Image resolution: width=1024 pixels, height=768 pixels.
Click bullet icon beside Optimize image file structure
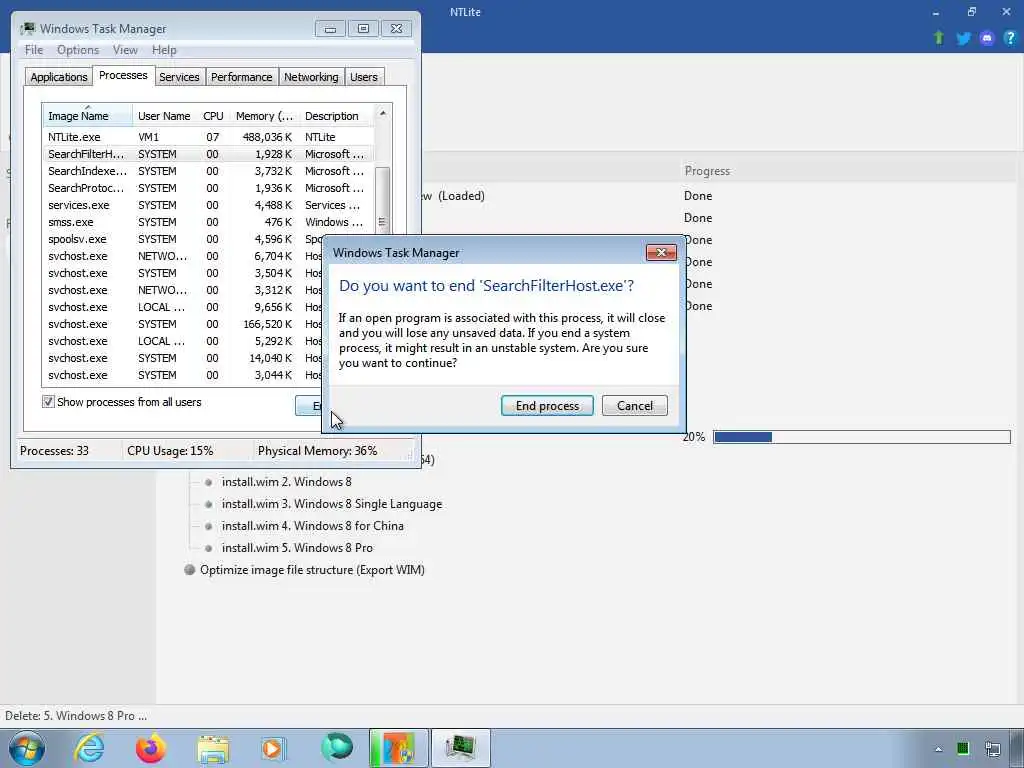click(x=189, y=569)
